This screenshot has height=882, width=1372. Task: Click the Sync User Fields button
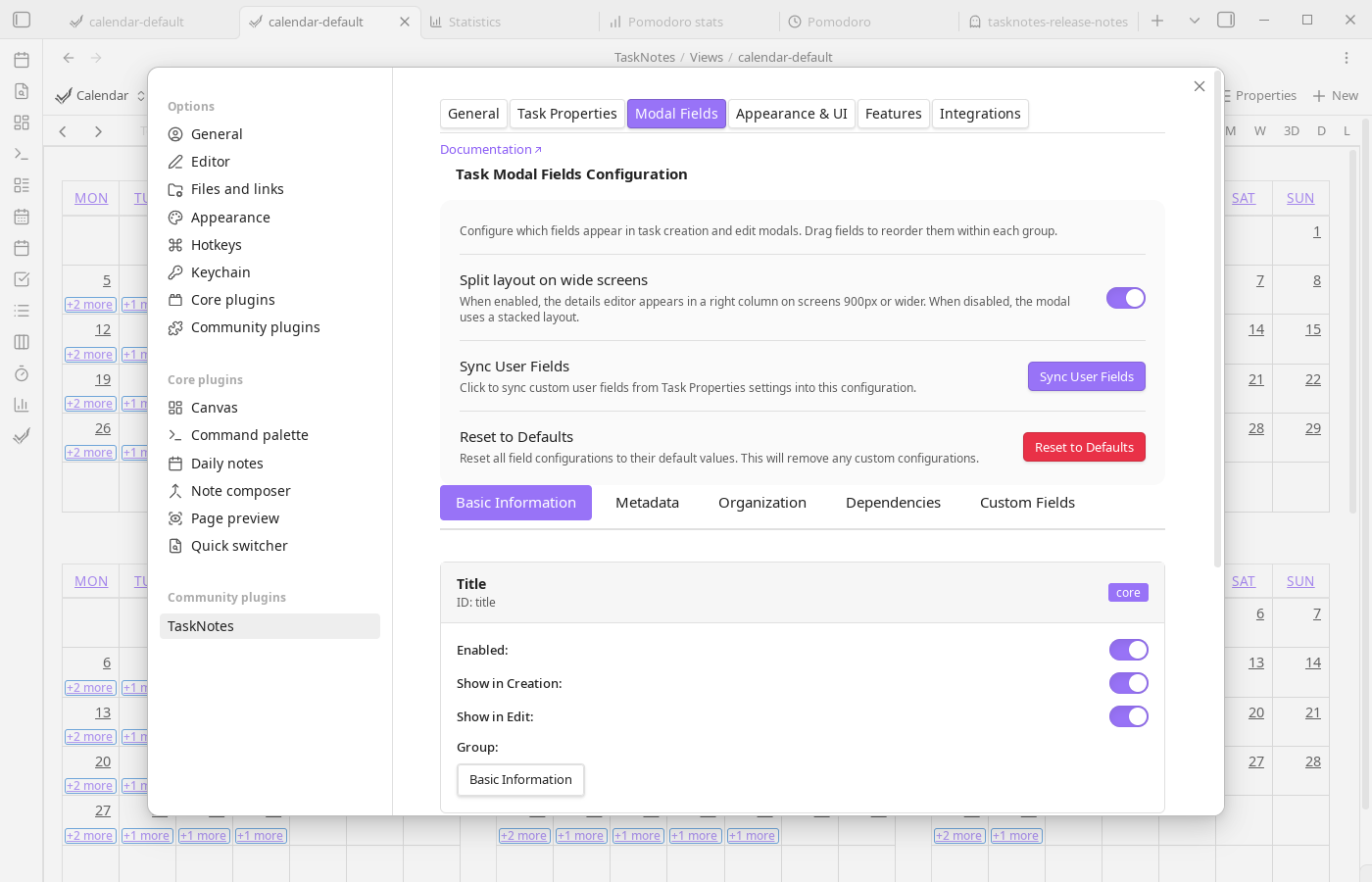[1086, 376]
